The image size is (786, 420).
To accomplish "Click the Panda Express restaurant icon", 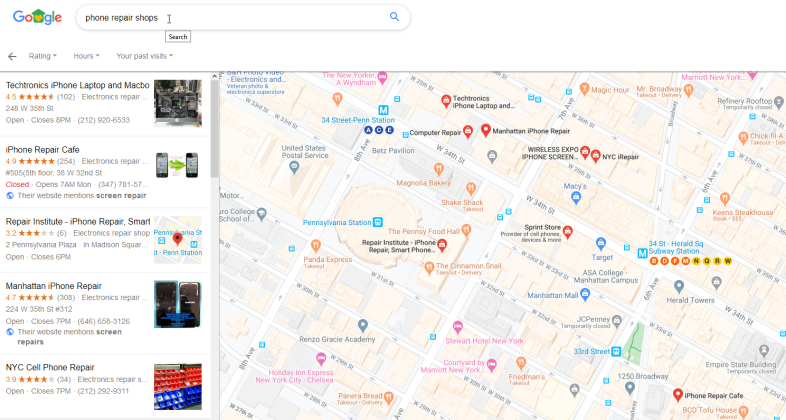I will pyautogui.click(x=315, y=246).
